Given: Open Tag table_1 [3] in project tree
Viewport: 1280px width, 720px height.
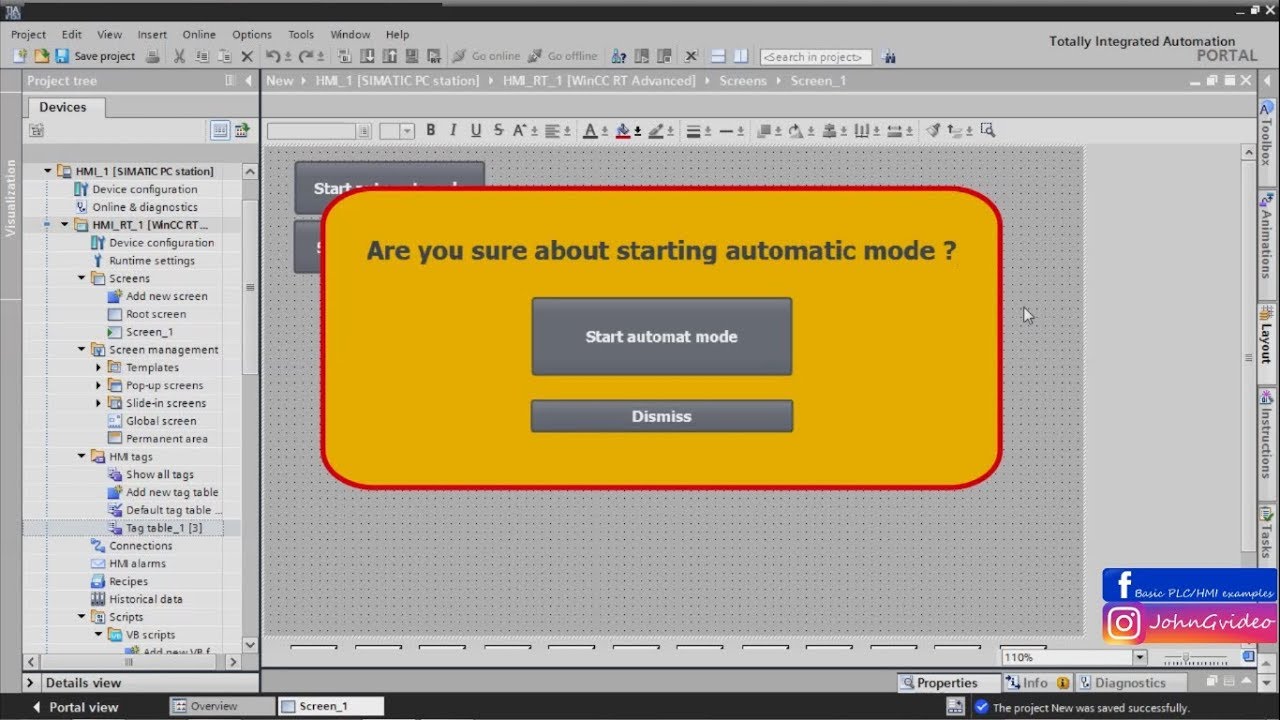Looking at the screenshot, I should tap(163, 528).
